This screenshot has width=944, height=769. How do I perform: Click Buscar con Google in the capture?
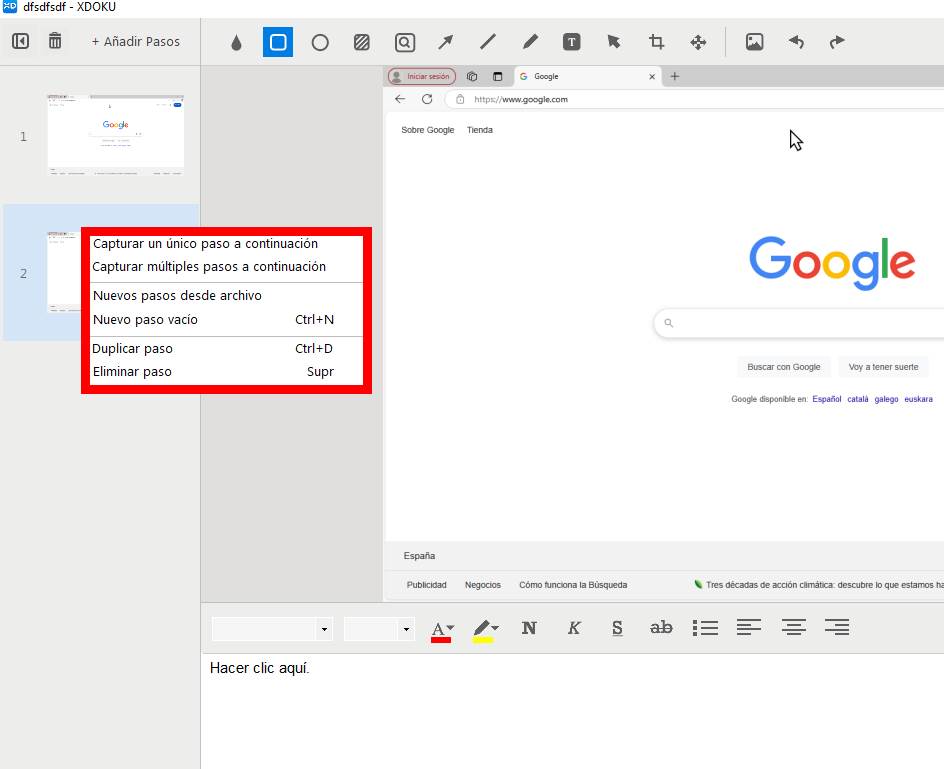point(784,367)
